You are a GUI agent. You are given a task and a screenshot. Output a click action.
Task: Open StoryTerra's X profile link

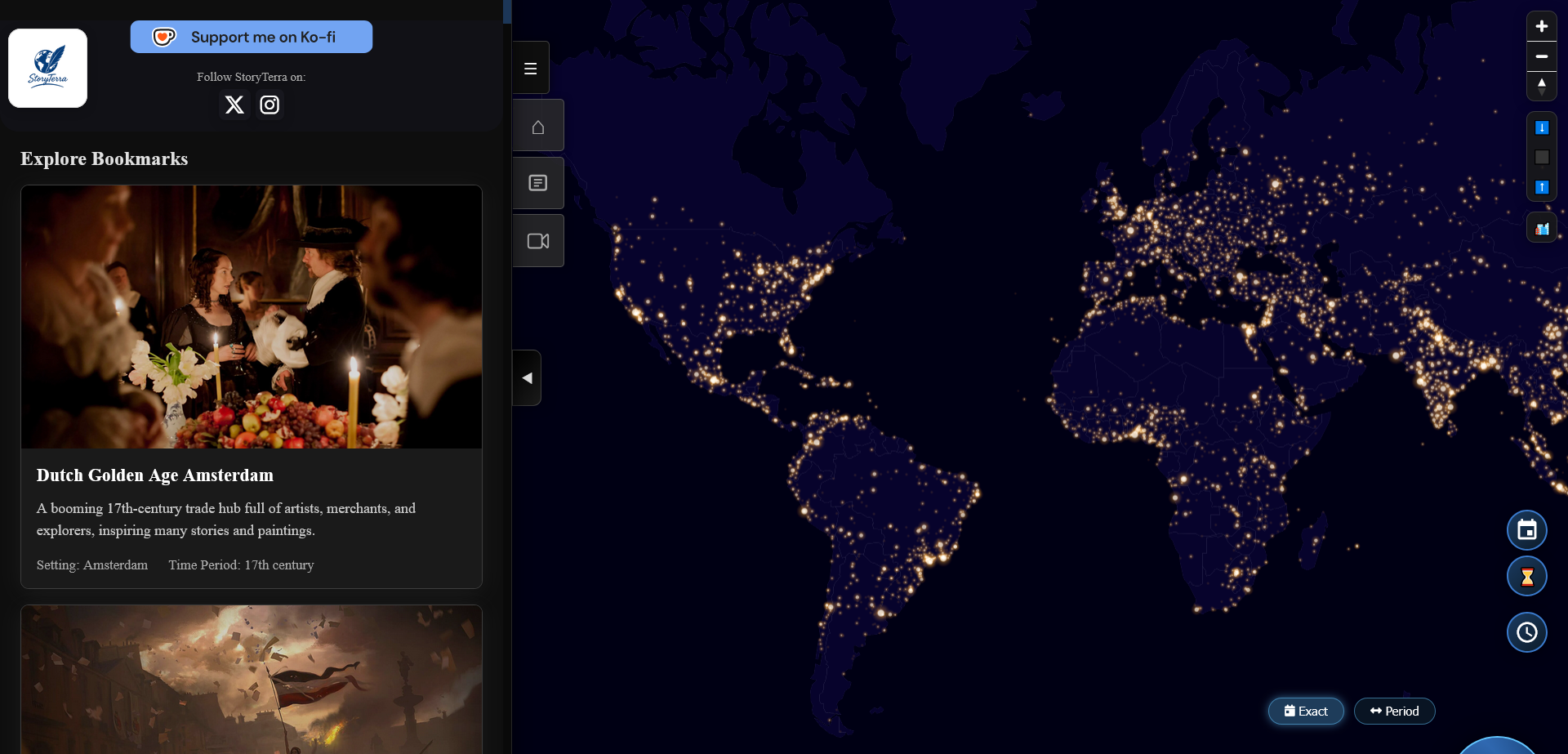(234, 105)
